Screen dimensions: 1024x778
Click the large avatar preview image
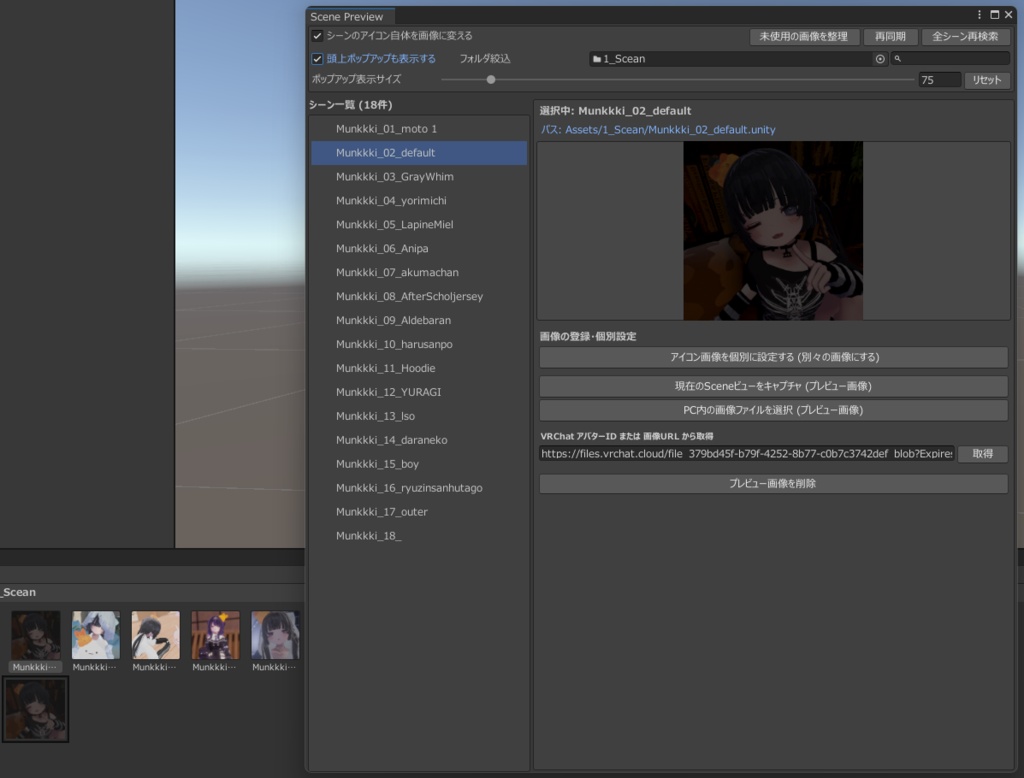click(773, 231)
